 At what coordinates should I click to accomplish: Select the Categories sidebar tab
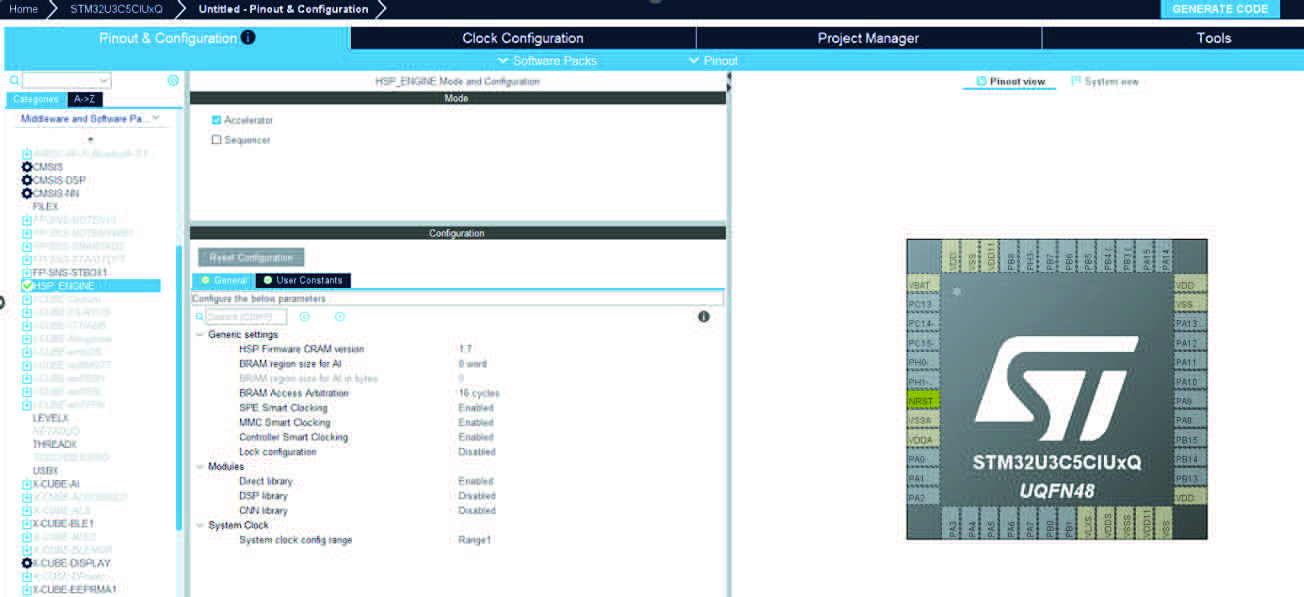click(36, 100)
